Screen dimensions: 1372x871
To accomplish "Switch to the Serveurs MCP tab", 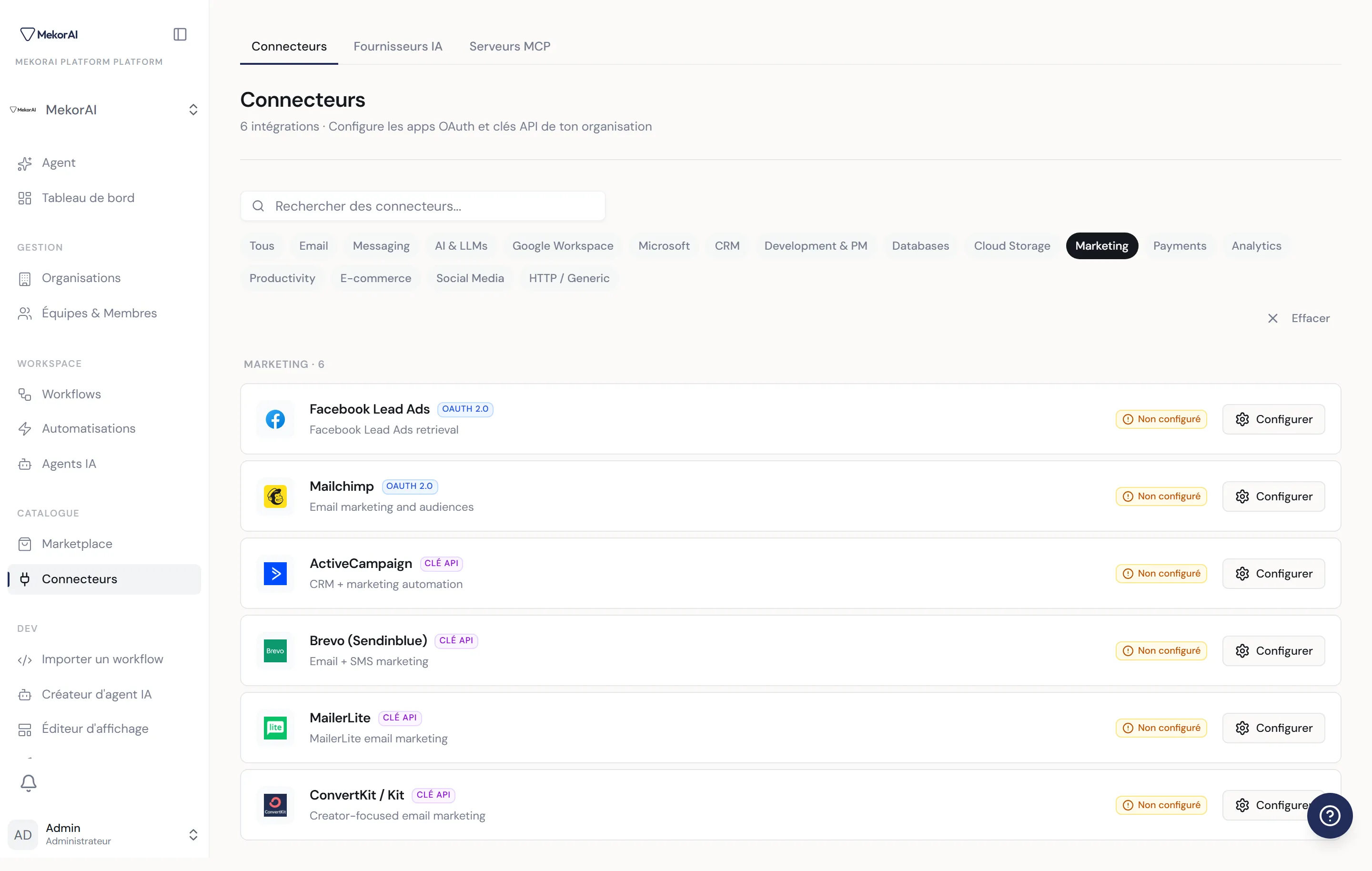I will (x=509, y=46).
